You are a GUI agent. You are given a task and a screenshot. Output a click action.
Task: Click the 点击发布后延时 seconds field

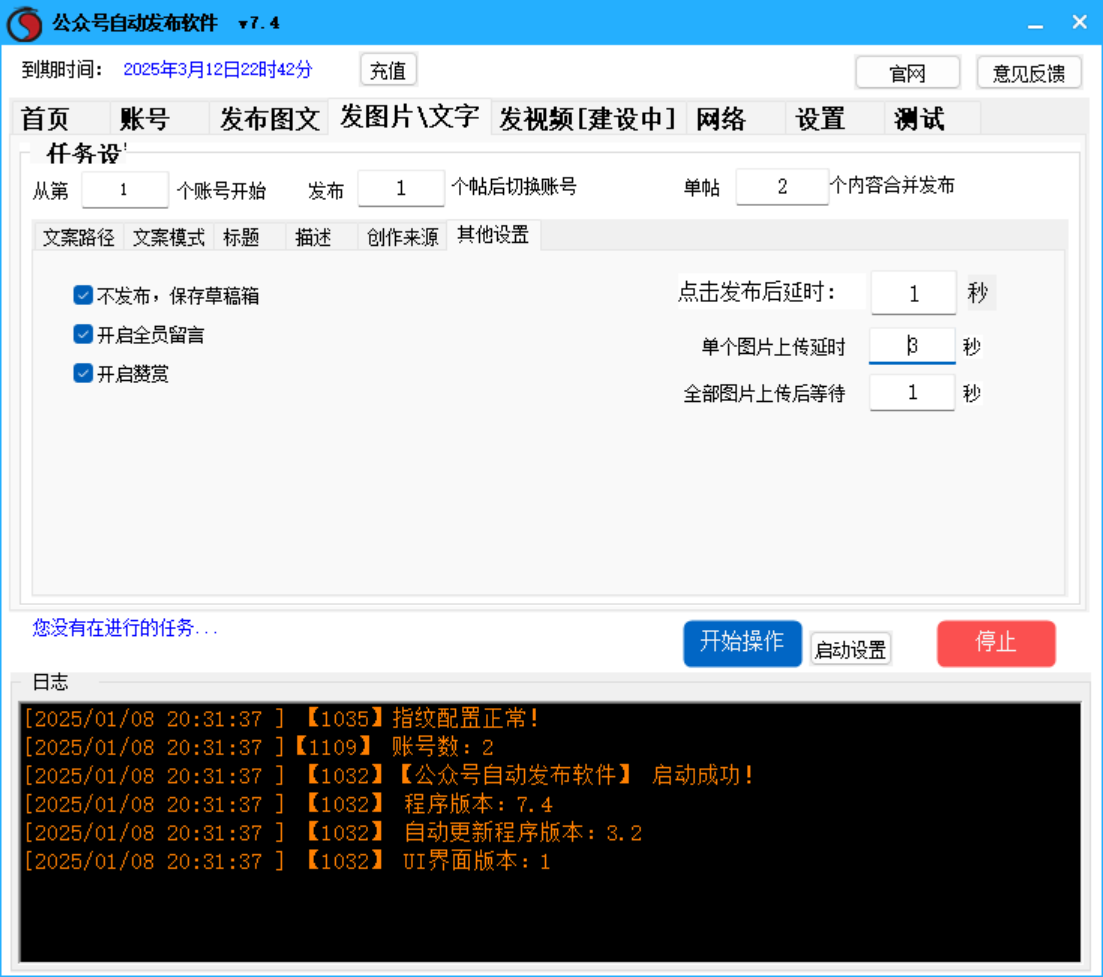click(x=913, y=293)
